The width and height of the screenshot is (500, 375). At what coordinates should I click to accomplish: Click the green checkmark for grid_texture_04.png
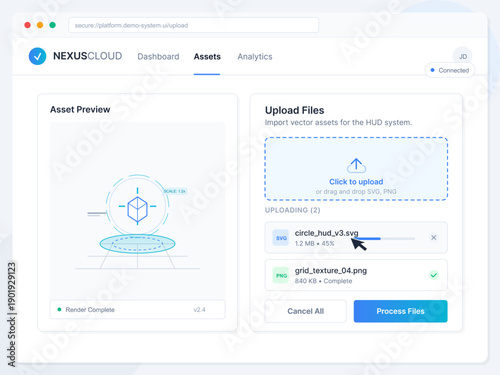click(434, 275)
